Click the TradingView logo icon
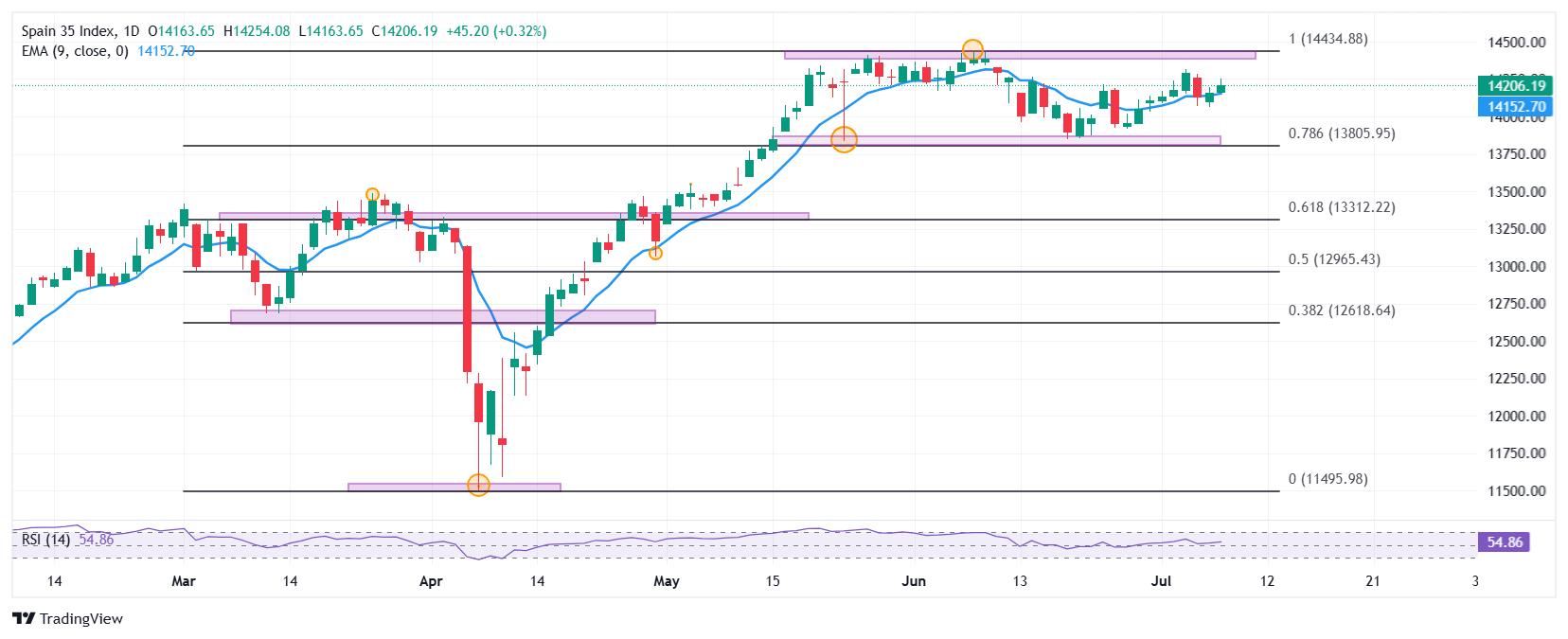 pos(24,618)
